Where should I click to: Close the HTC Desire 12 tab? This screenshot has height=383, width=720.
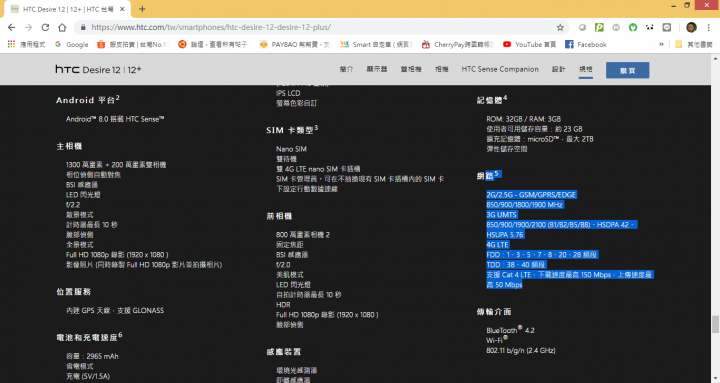(122, 9)
